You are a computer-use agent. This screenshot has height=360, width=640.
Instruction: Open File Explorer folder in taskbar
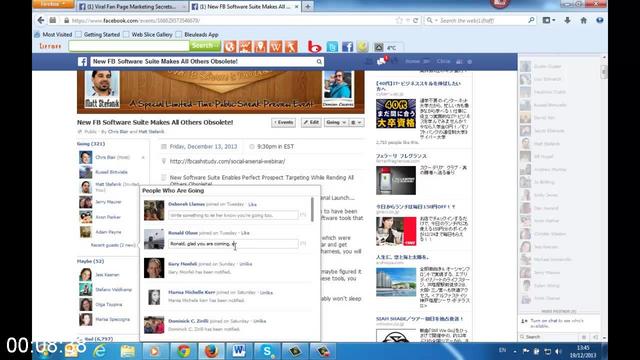click(x=127, y=351)
